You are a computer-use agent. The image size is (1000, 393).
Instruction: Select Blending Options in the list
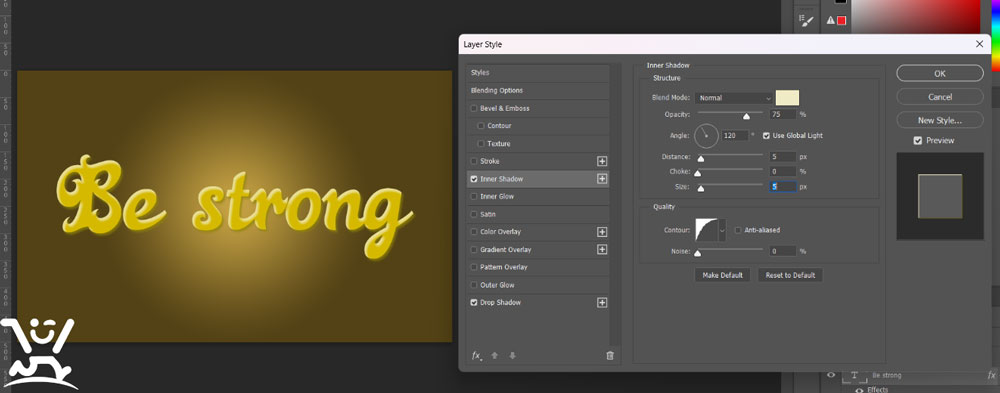[x=538, y=91]
